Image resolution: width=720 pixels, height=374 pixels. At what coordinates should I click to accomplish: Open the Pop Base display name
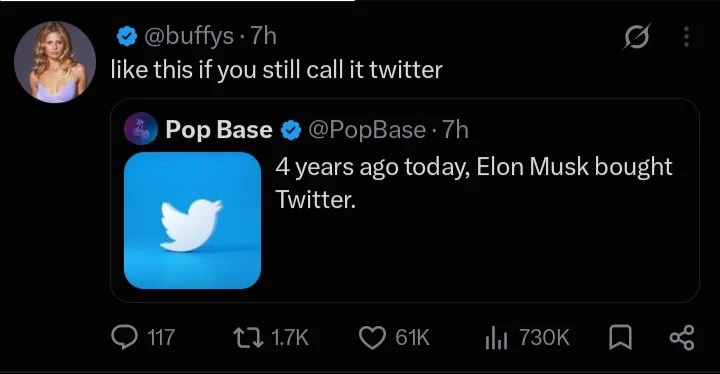(x=219, y=130)
